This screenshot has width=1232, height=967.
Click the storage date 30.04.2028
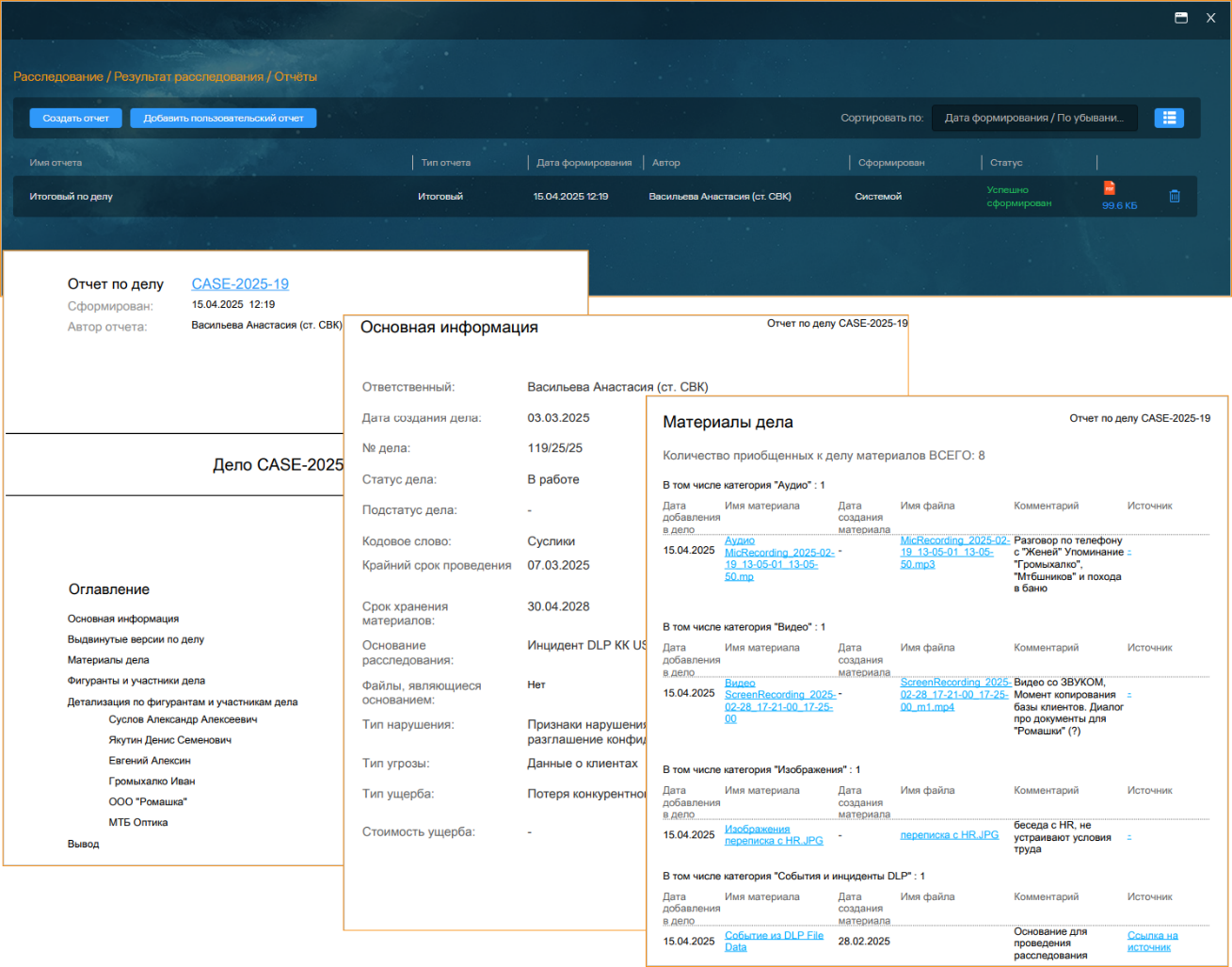pyautogui.click(x=559, y=606)
